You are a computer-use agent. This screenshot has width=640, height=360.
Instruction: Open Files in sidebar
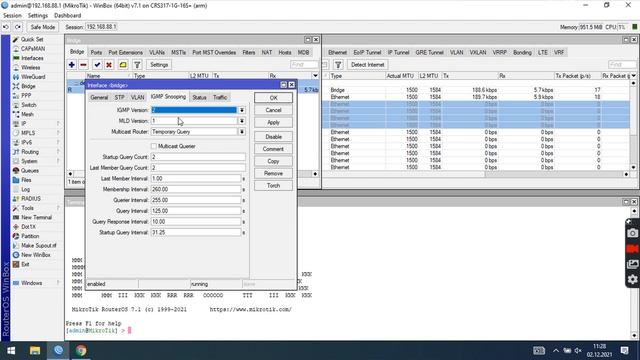click(26, 180)
